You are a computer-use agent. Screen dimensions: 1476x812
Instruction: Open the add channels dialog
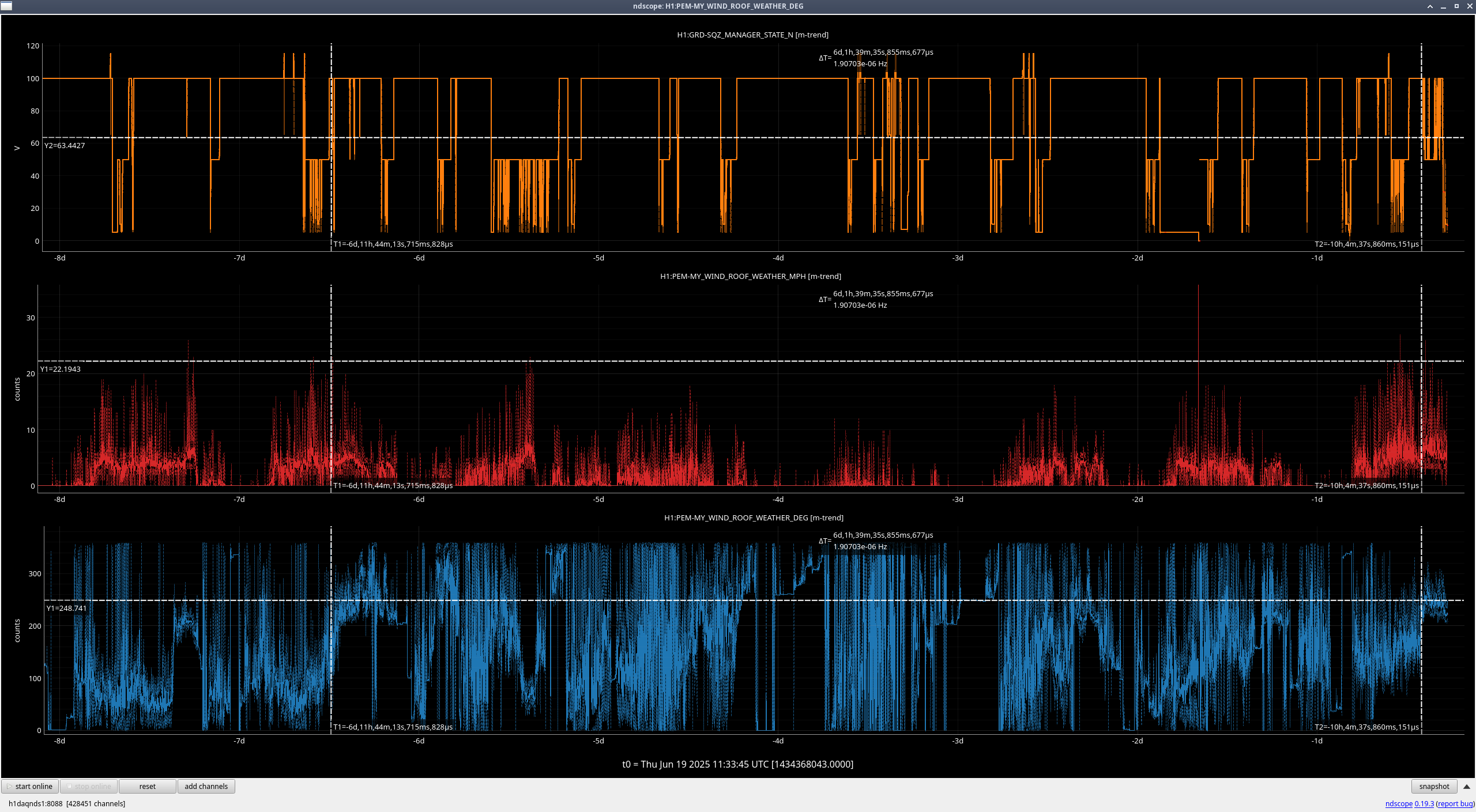pos(206,786)
